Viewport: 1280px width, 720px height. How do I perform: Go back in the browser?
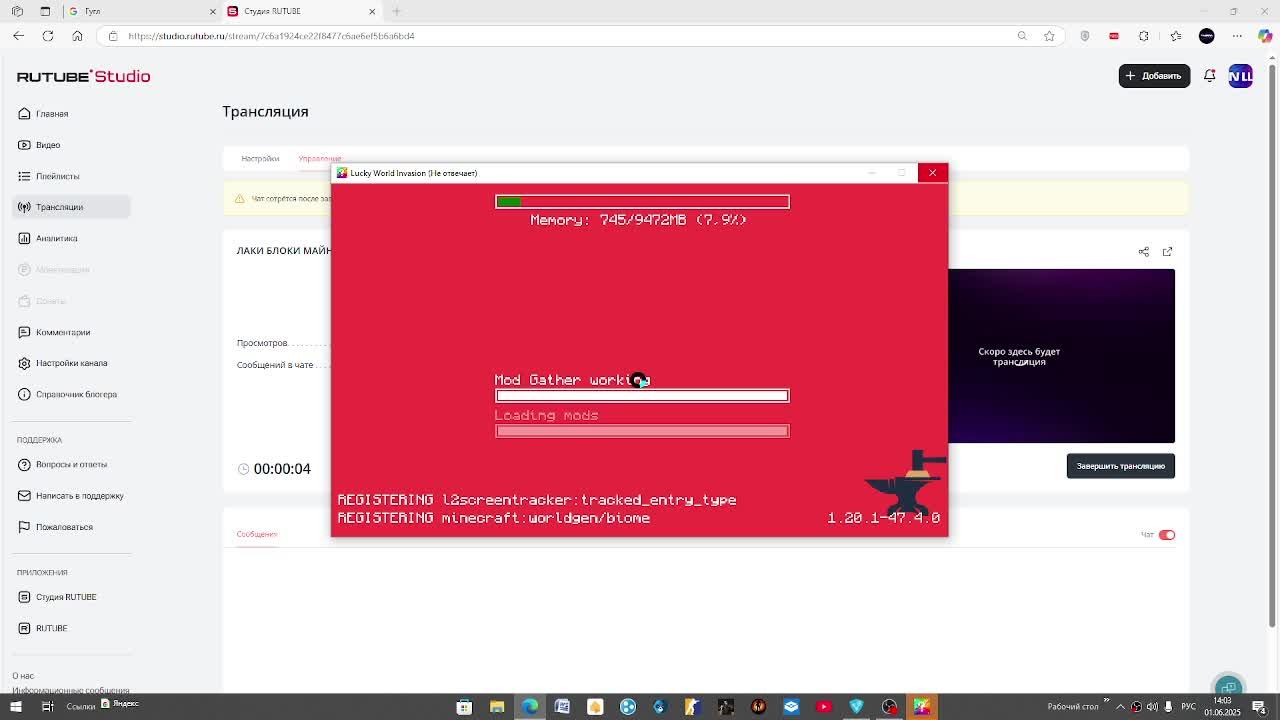coord(18,36)
